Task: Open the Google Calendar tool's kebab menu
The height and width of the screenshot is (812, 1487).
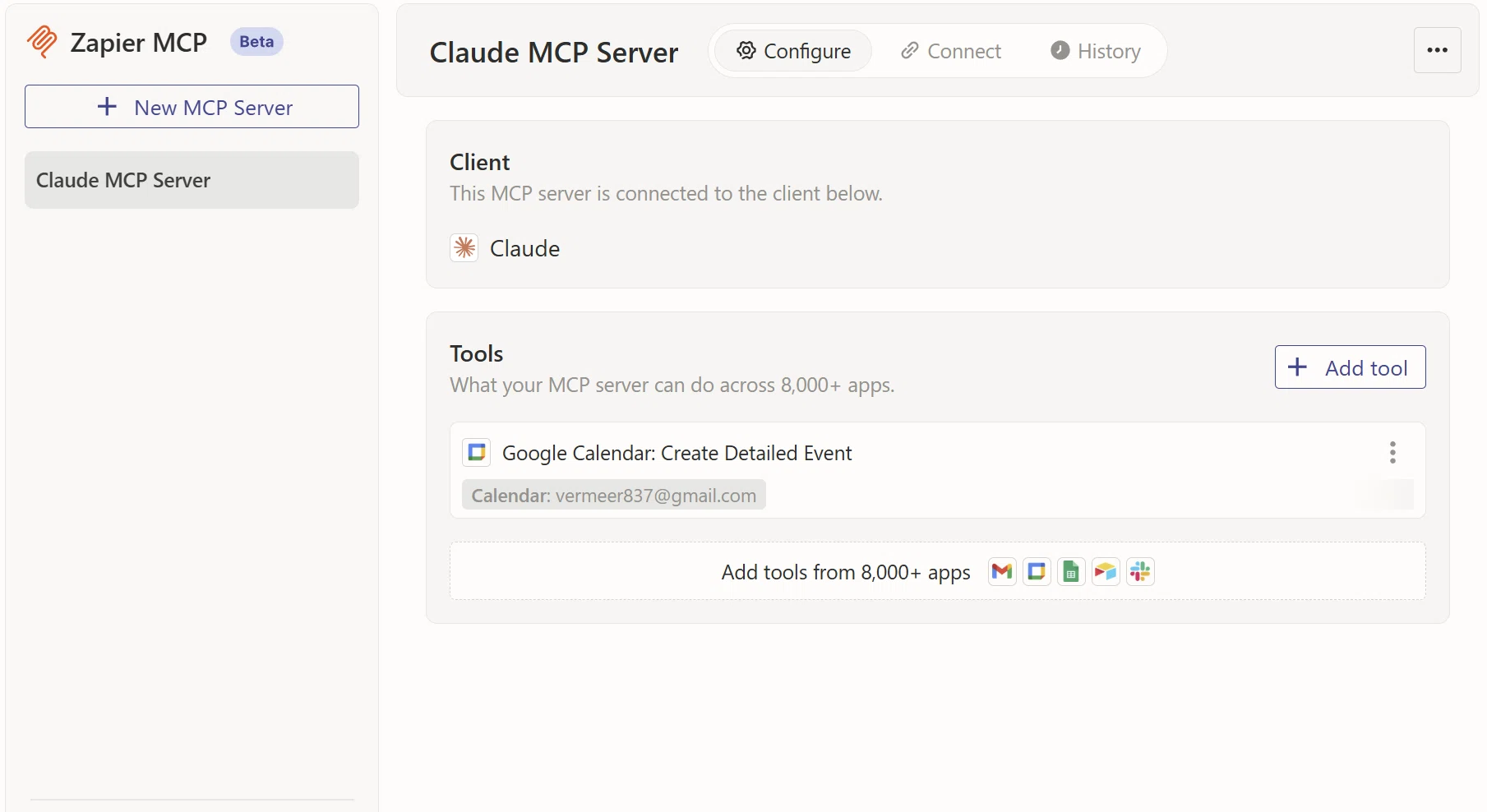Action: click(1392, 453)
